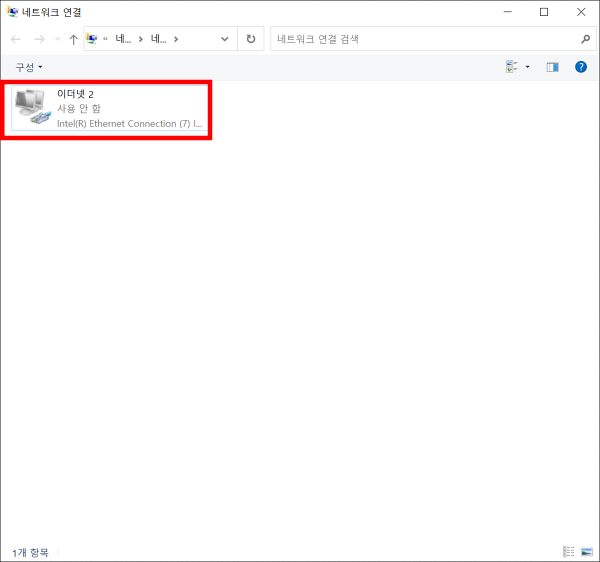This screenshot has height=562, width=600.
Task: Show hidden breadcrumb path chevrons
Action: (x=105, y=39)
